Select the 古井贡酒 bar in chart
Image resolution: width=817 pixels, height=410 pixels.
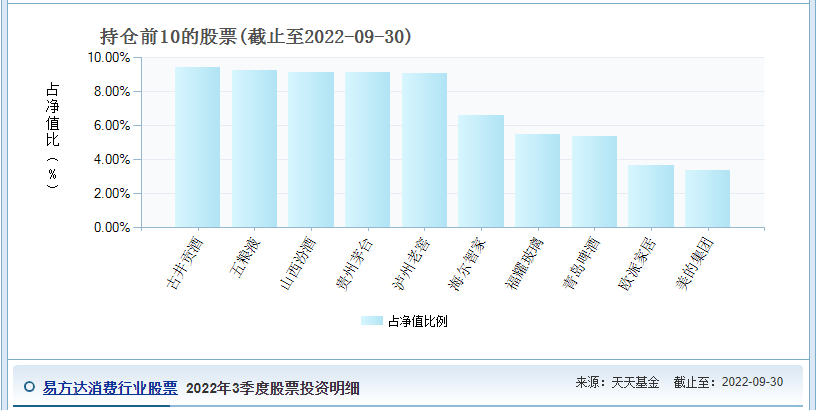197,147
